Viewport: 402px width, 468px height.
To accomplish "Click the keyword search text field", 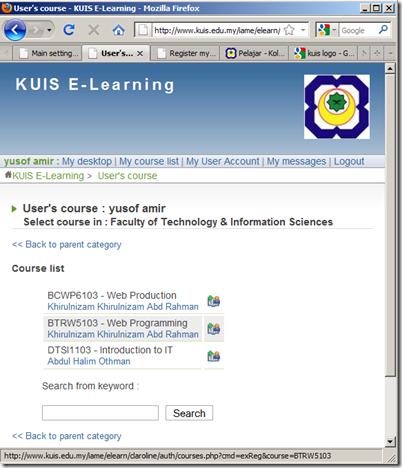I will [x=100, y=413].
